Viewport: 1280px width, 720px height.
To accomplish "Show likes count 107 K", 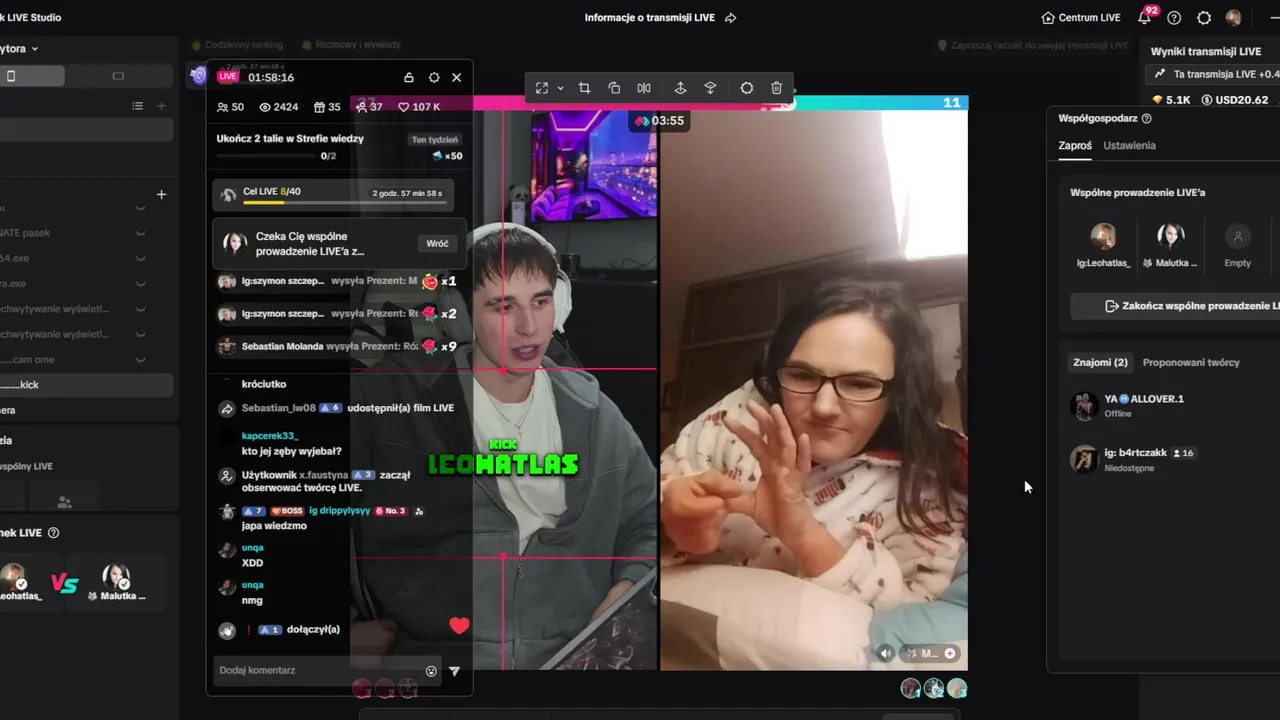I will [419, 107].
